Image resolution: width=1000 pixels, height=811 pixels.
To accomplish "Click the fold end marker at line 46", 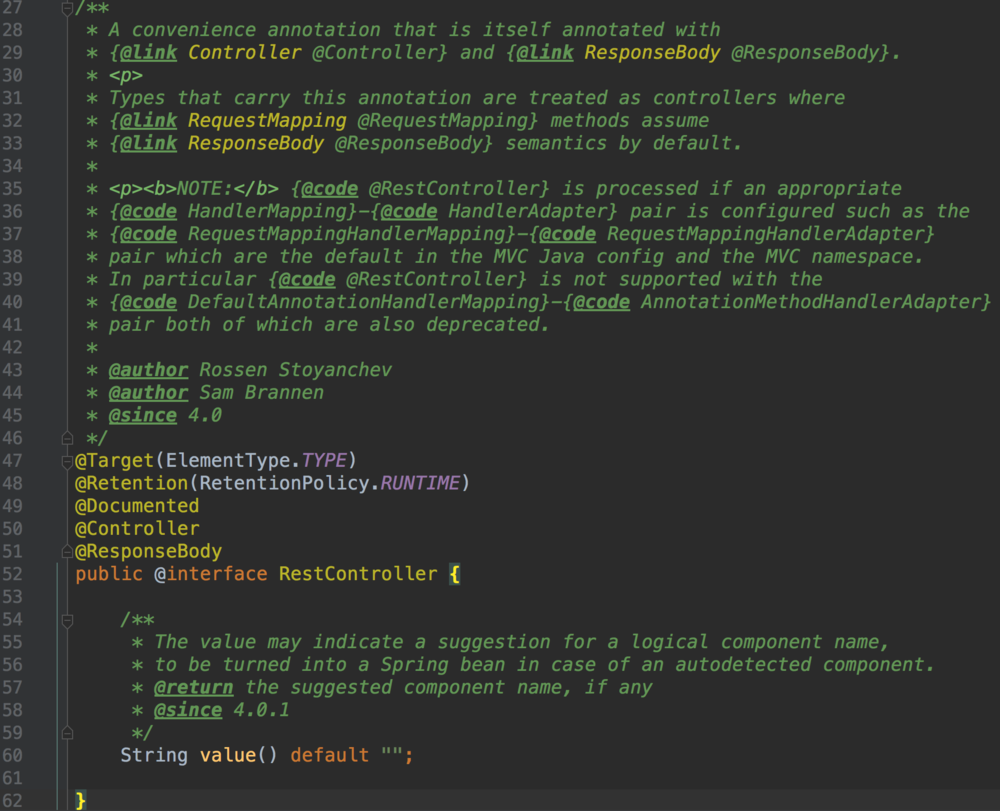I will pos(67,438).
